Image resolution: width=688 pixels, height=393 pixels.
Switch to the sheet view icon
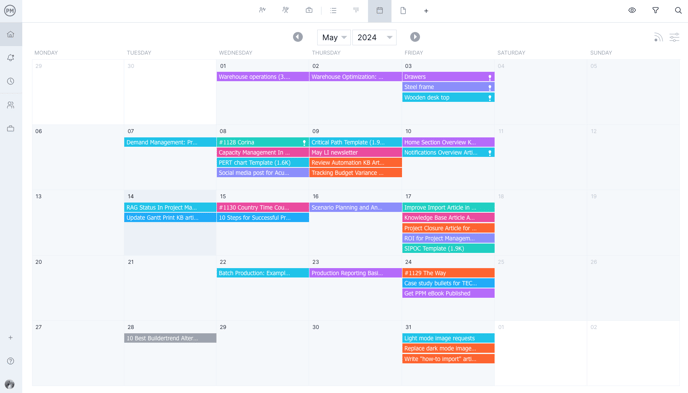pyautogui.click(x=356, y=11)
